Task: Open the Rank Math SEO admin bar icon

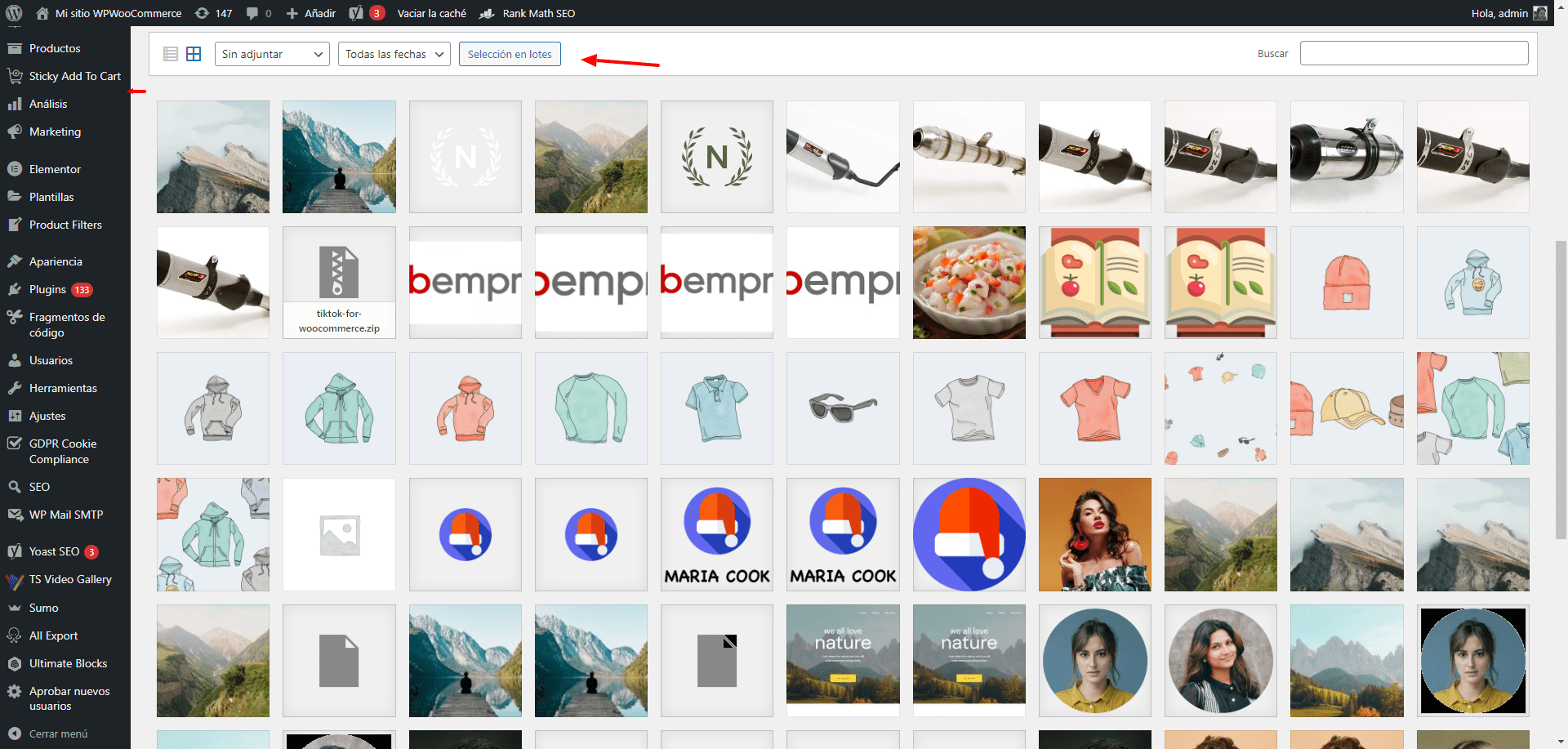Action: tap(487, 13)
